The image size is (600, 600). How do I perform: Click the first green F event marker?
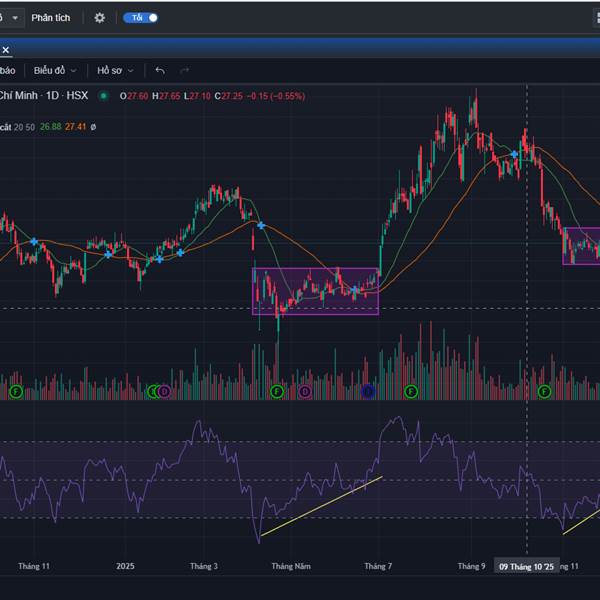point(16,391)
